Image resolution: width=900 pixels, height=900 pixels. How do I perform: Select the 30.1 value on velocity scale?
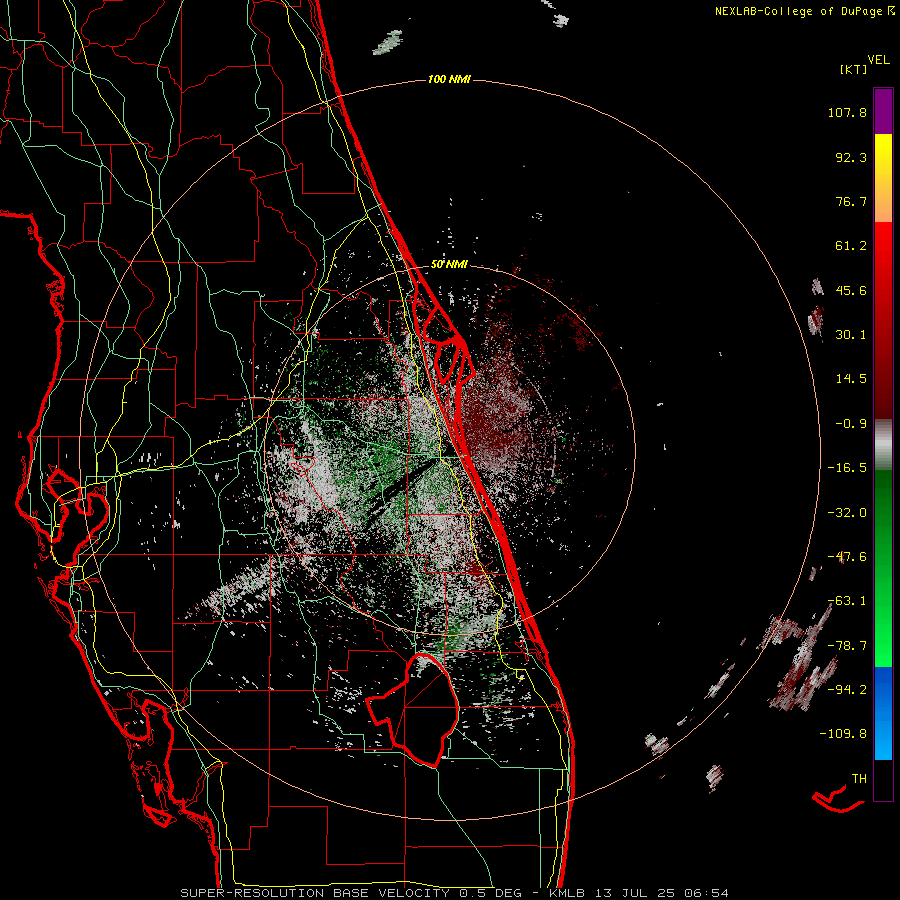851,335
